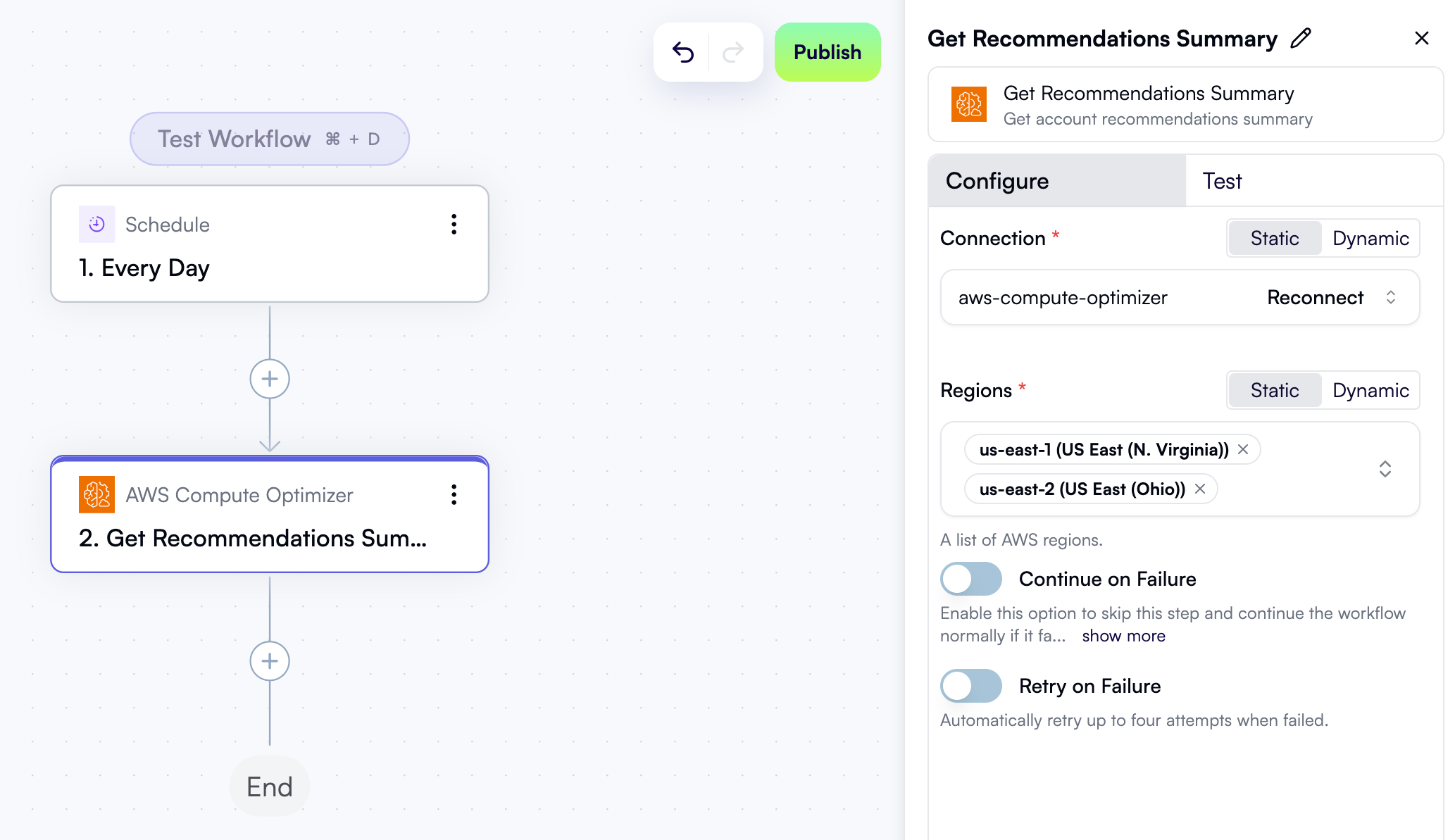
Task: Click the undo arrow icon
Action: pos(682,52)
